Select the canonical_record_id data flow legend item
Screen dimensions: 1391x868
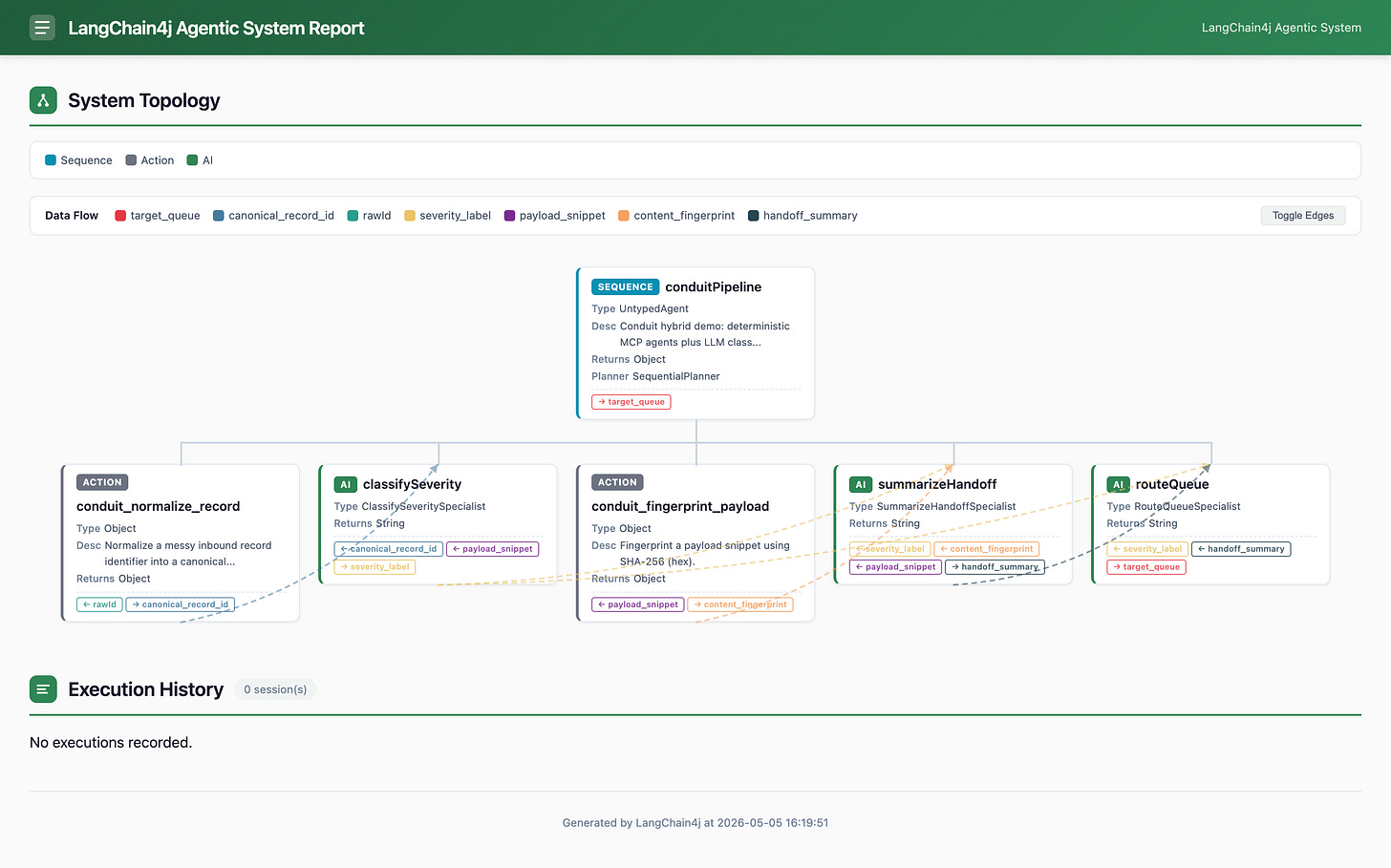click(273, 216)
